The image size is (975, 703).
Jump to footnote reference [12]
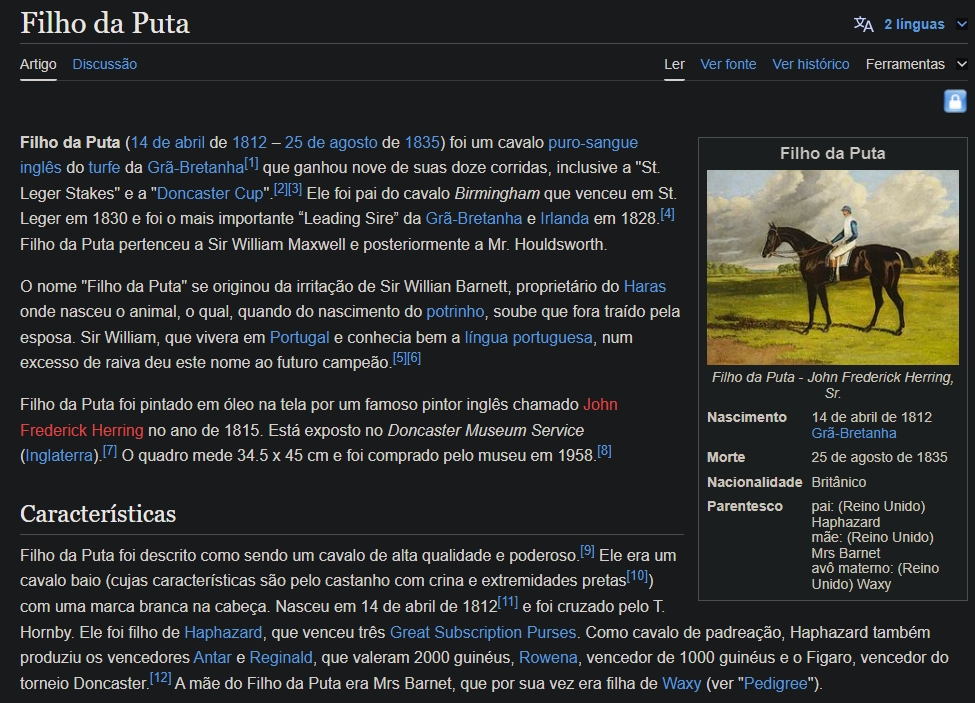[160, 679]
